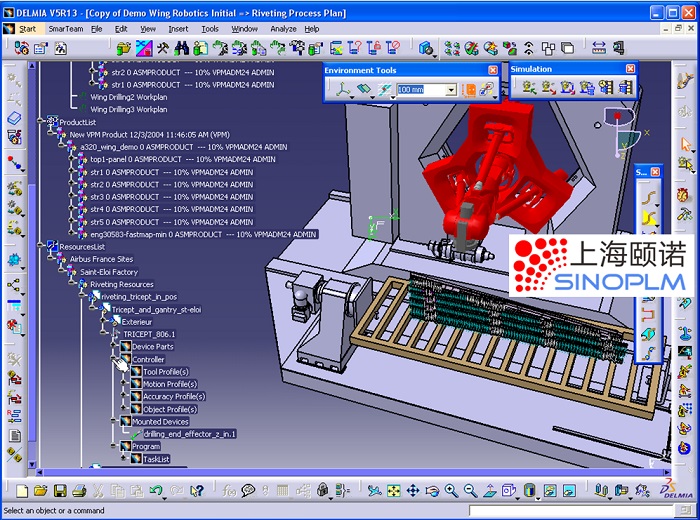Select the Airbus France Sites node

click(101, 259)
